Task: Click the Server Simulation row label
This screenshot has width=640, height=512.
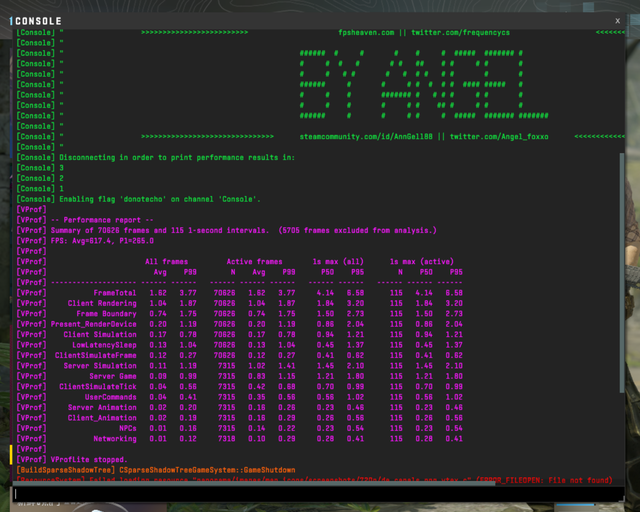Action: click(x=100, y=365)
